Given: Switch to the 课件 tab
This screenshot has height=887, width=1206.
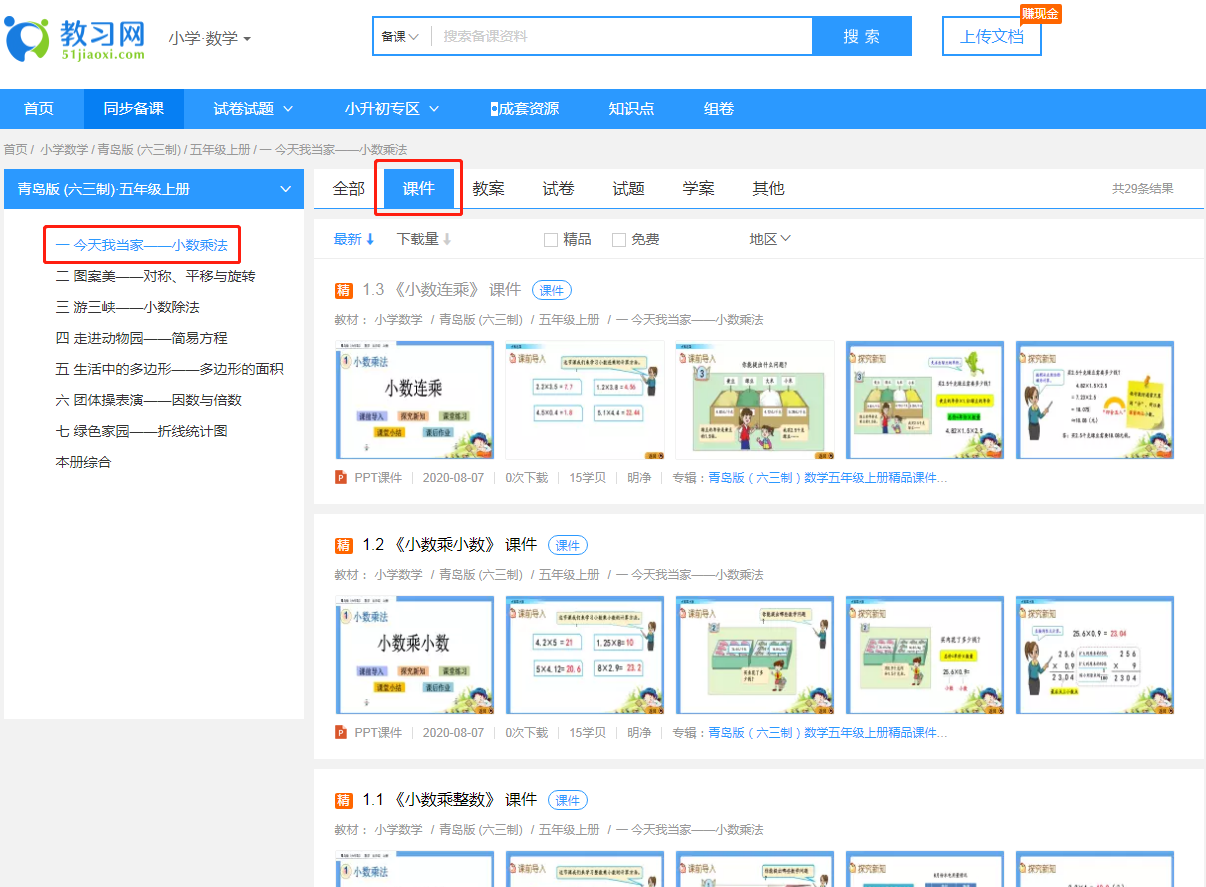Looking at the screenshot, I should tap(419, 188).
